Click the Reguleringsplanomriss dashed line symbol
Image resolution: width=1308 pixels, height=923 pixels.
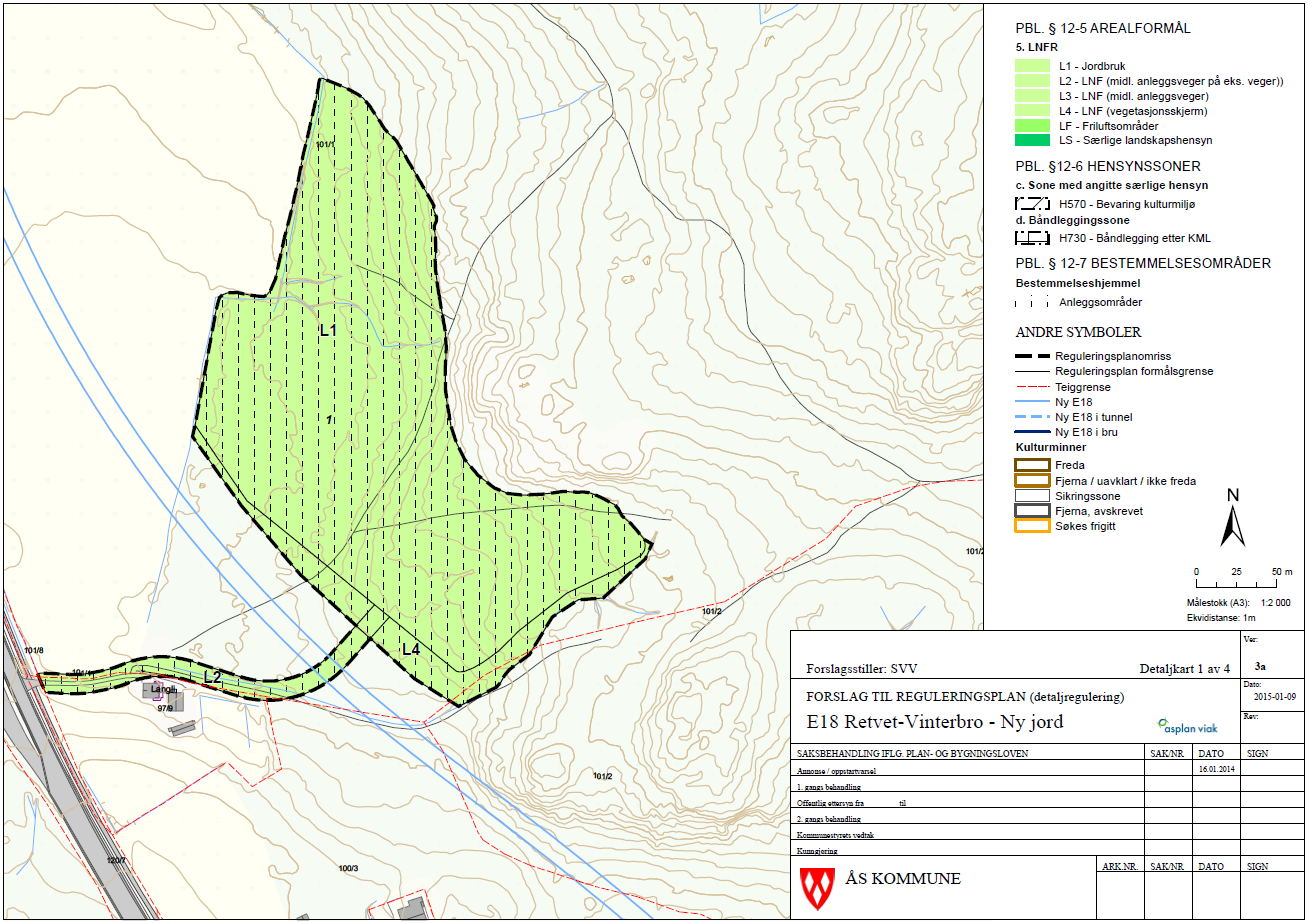click(1031, 356)
